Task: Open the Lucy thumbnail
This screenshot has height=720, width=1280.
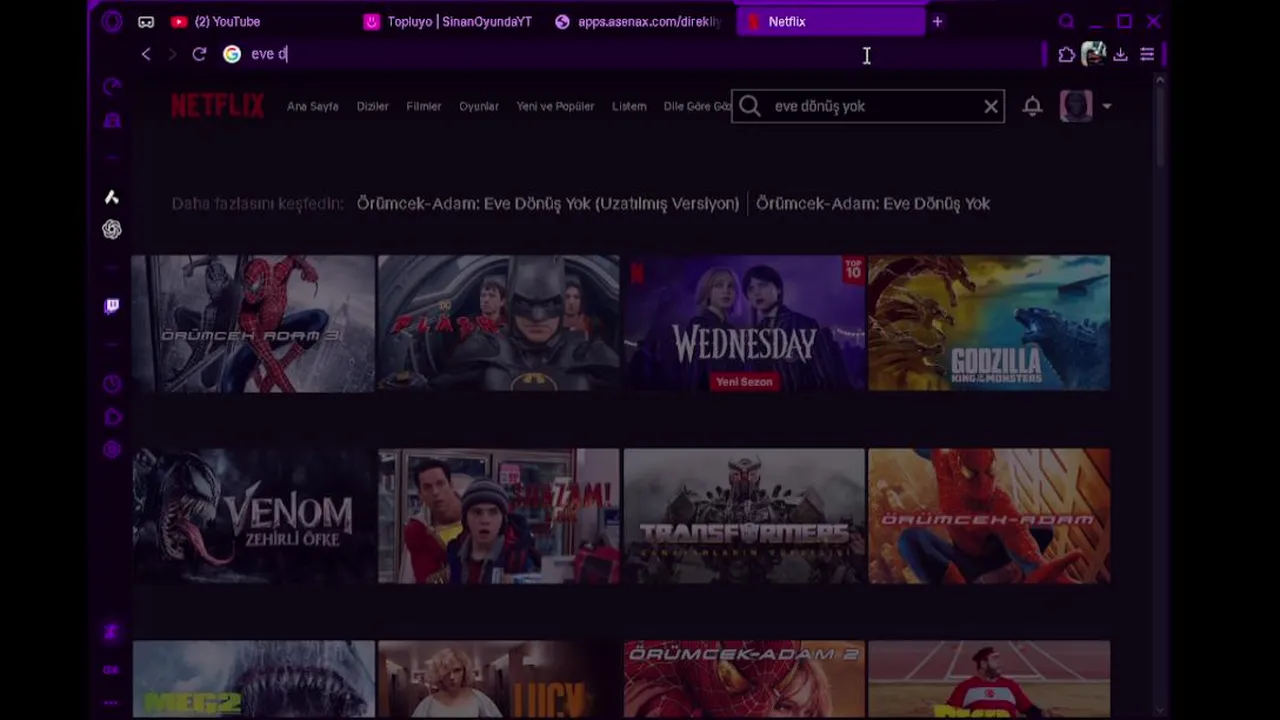Action: [498, 680]
